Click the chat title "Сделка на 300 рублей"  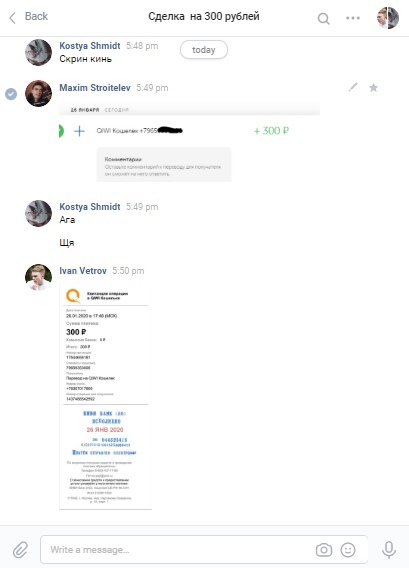click(204, 17)
